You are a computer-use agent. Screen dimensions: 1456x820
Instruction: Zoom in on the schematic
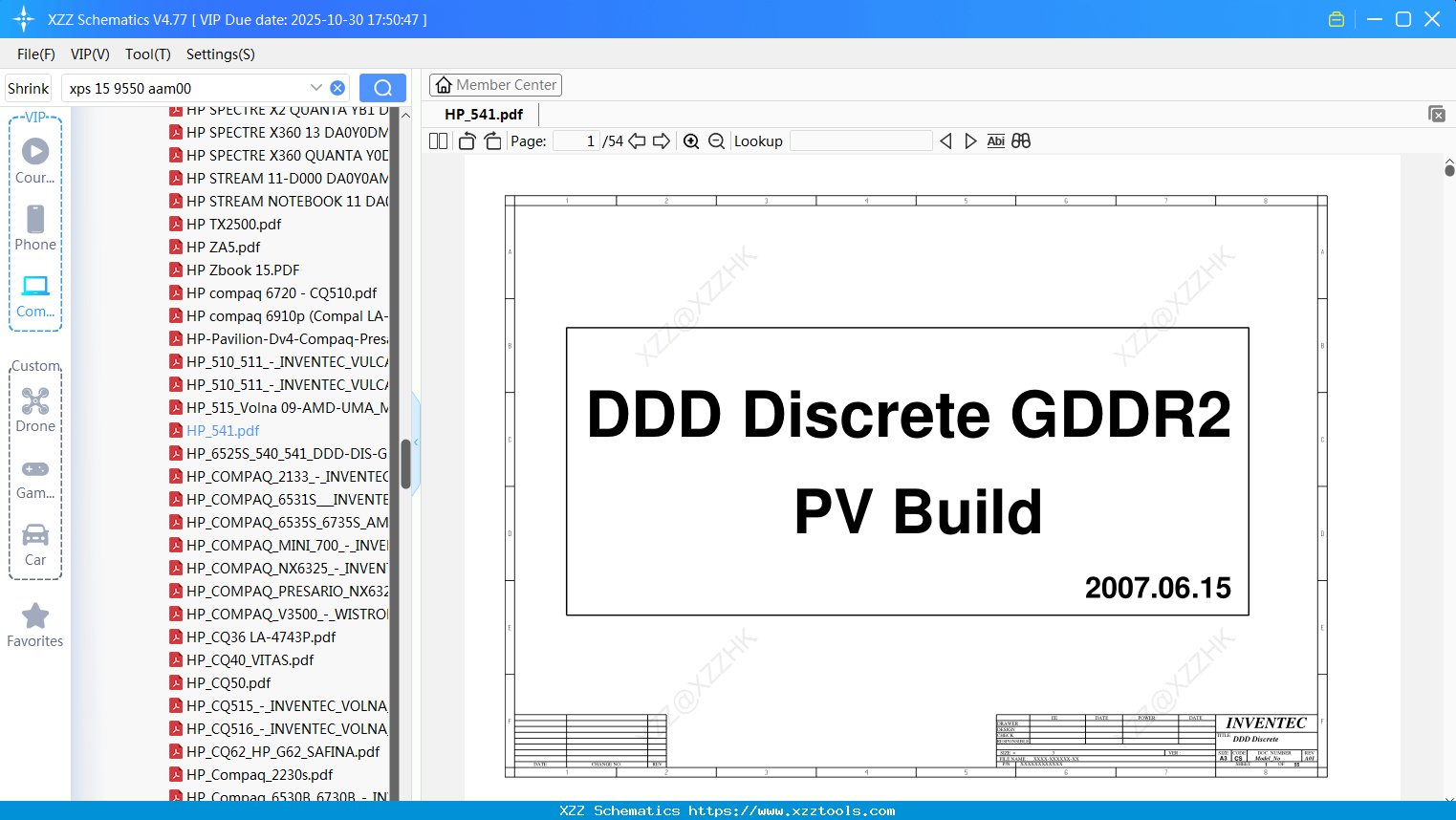[x=691, y=141]
